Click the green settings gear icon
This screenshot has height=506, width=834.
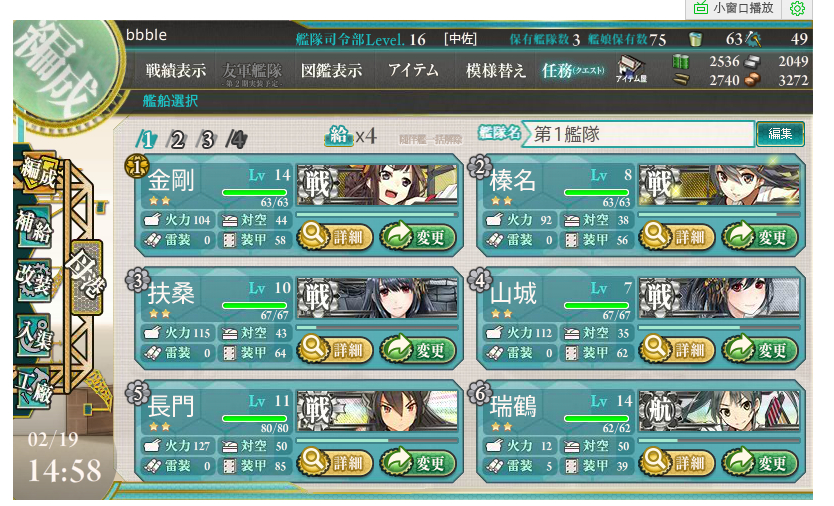(797, 9)
